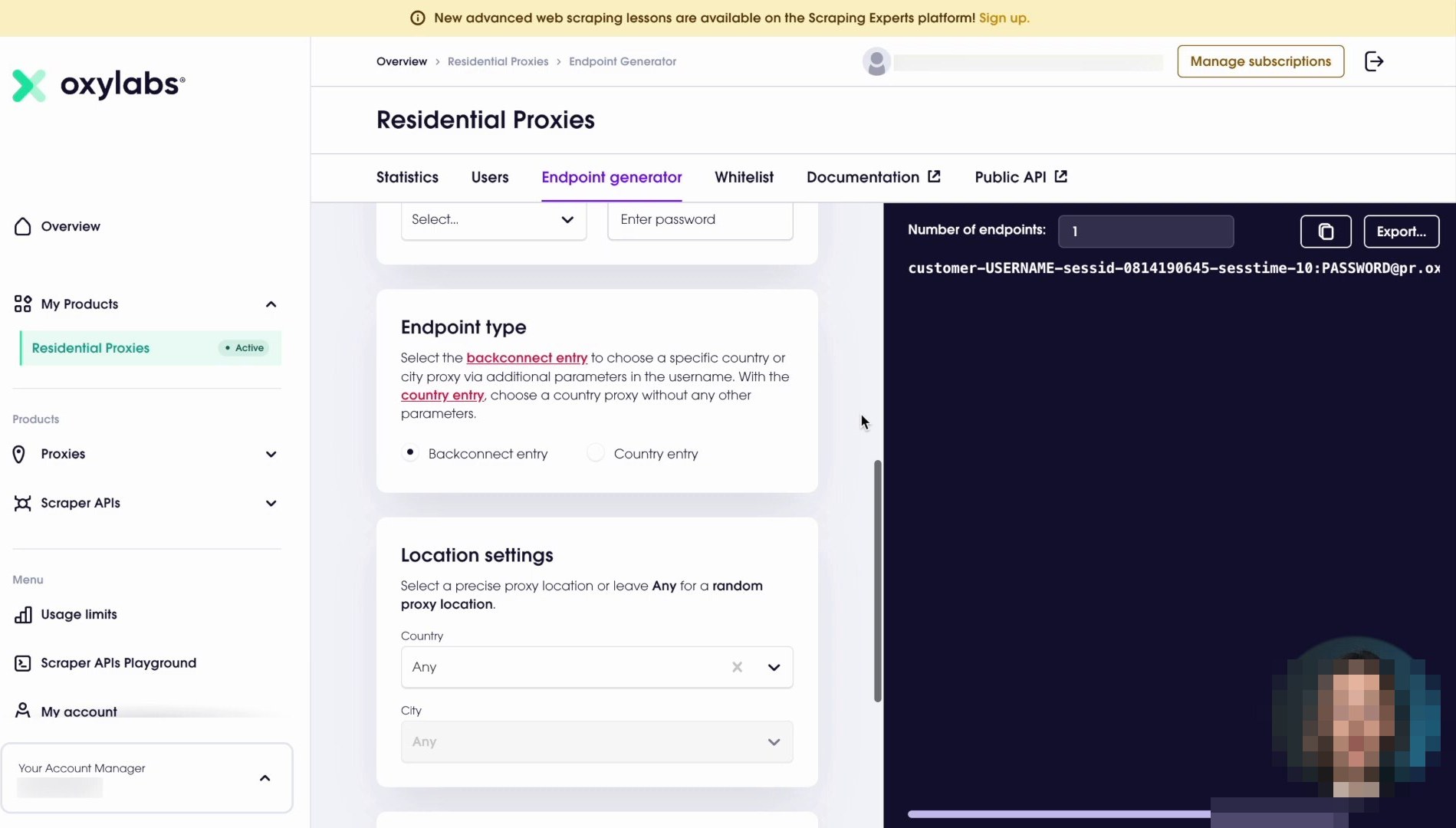Open Usage limits from the menu
The image size is (1456, 828).
point(79,615)
